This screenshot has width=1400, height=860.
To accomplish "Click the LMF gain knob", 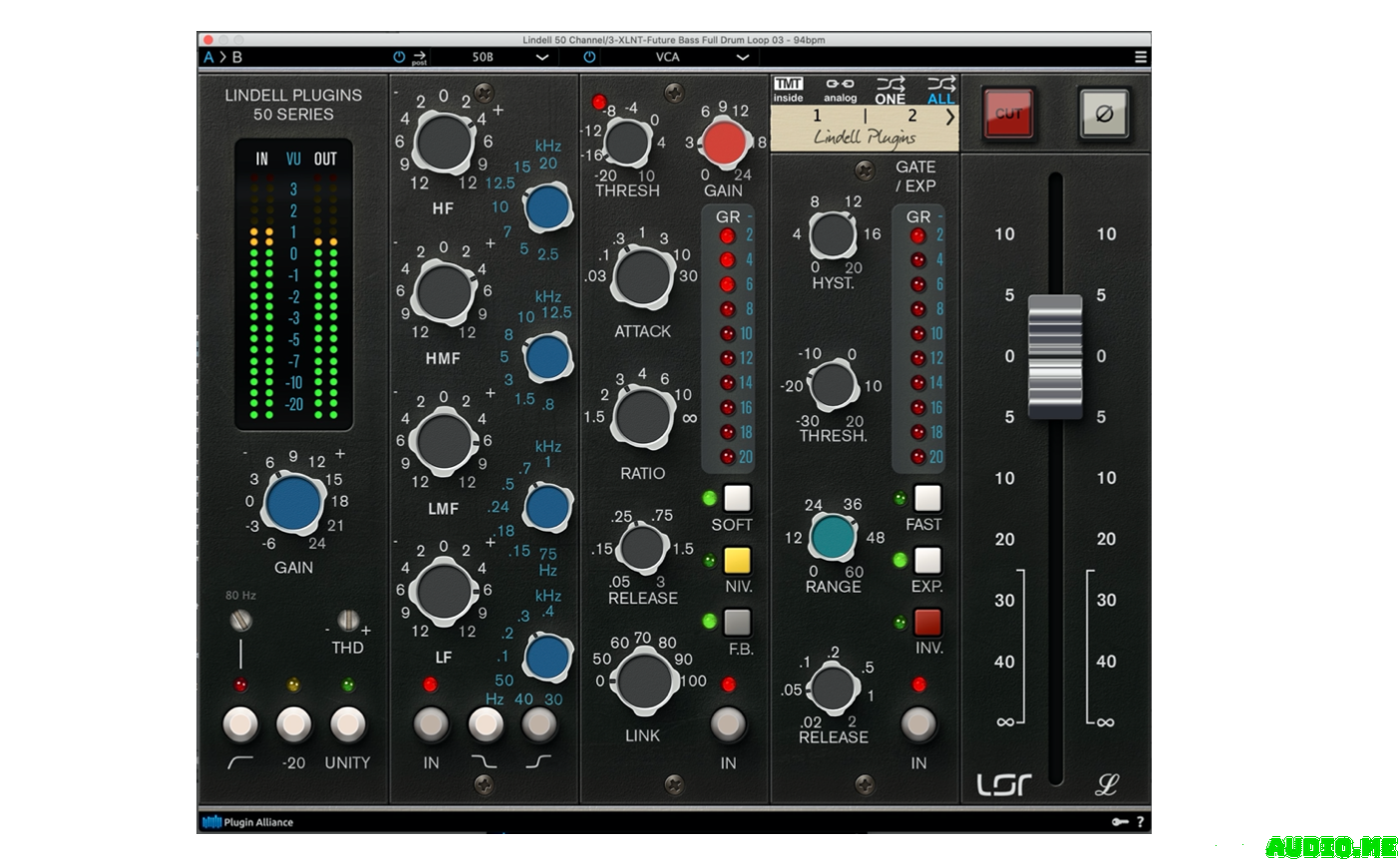I will [x=443, y=440].
